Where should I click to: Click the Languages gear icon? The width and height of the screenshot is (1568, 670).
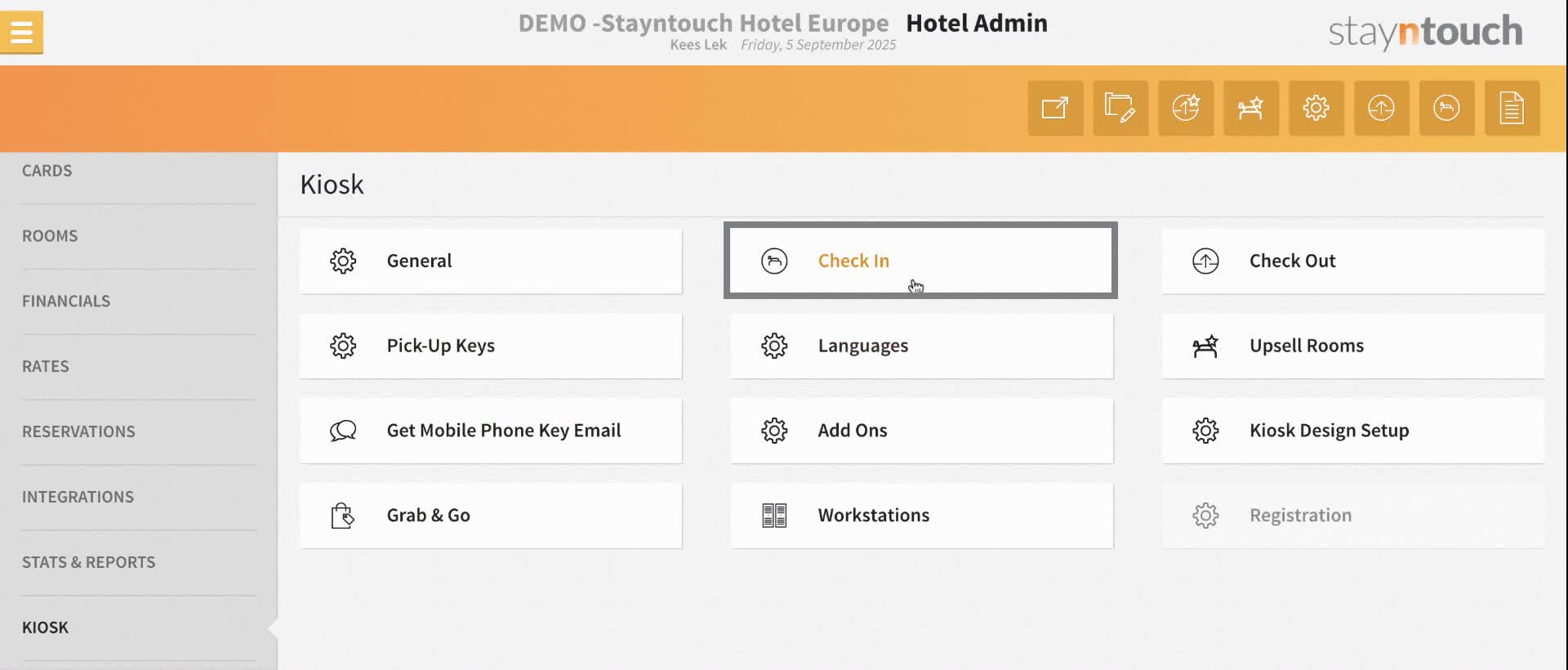(x=774, y=346)
